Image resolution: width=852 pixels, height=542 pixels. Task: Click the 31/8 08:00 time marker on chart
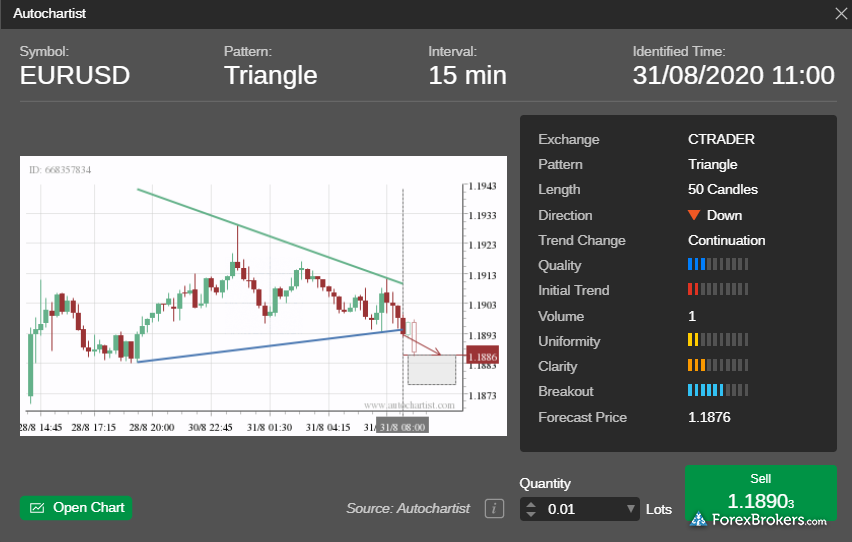coord(402,427)
